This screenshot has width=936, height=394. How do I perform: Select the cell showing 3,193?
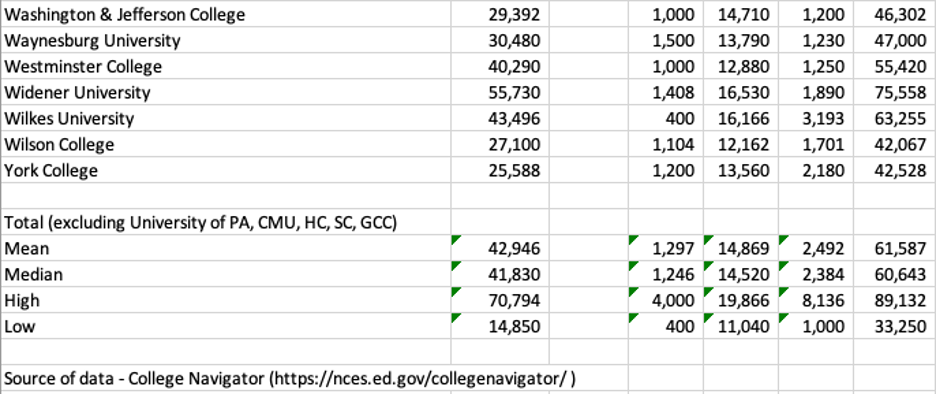click(816, 119)
